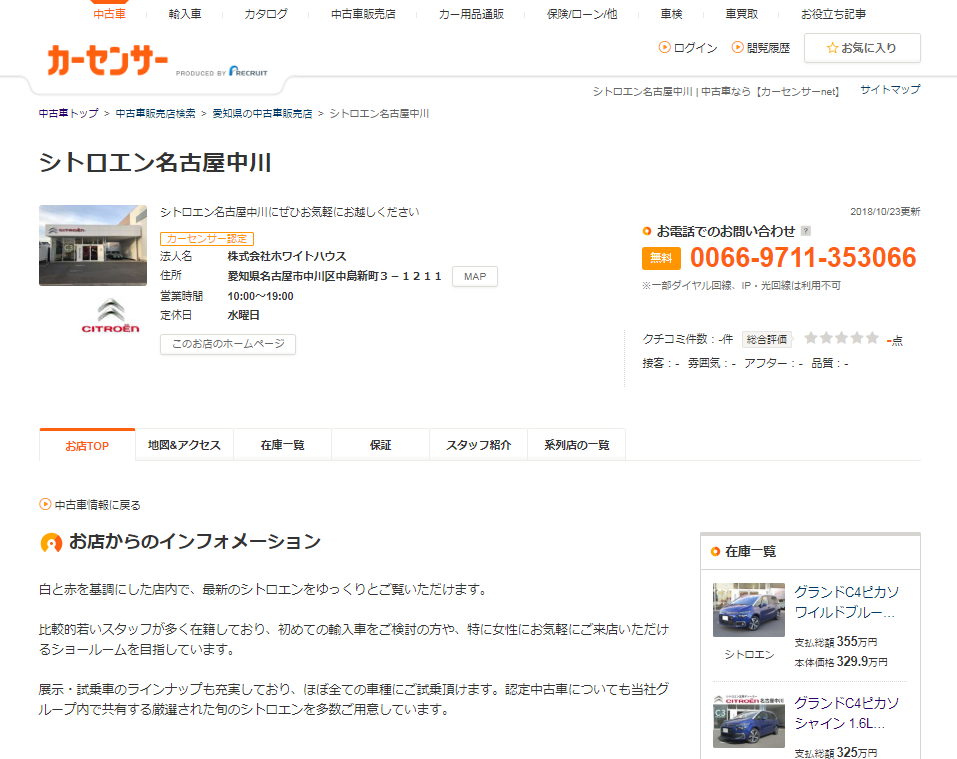The height and width of the screenshot is (759, 957).
Task: Click the カーセンサー logo
Action: pyautogui.click(x=107, y=60)
